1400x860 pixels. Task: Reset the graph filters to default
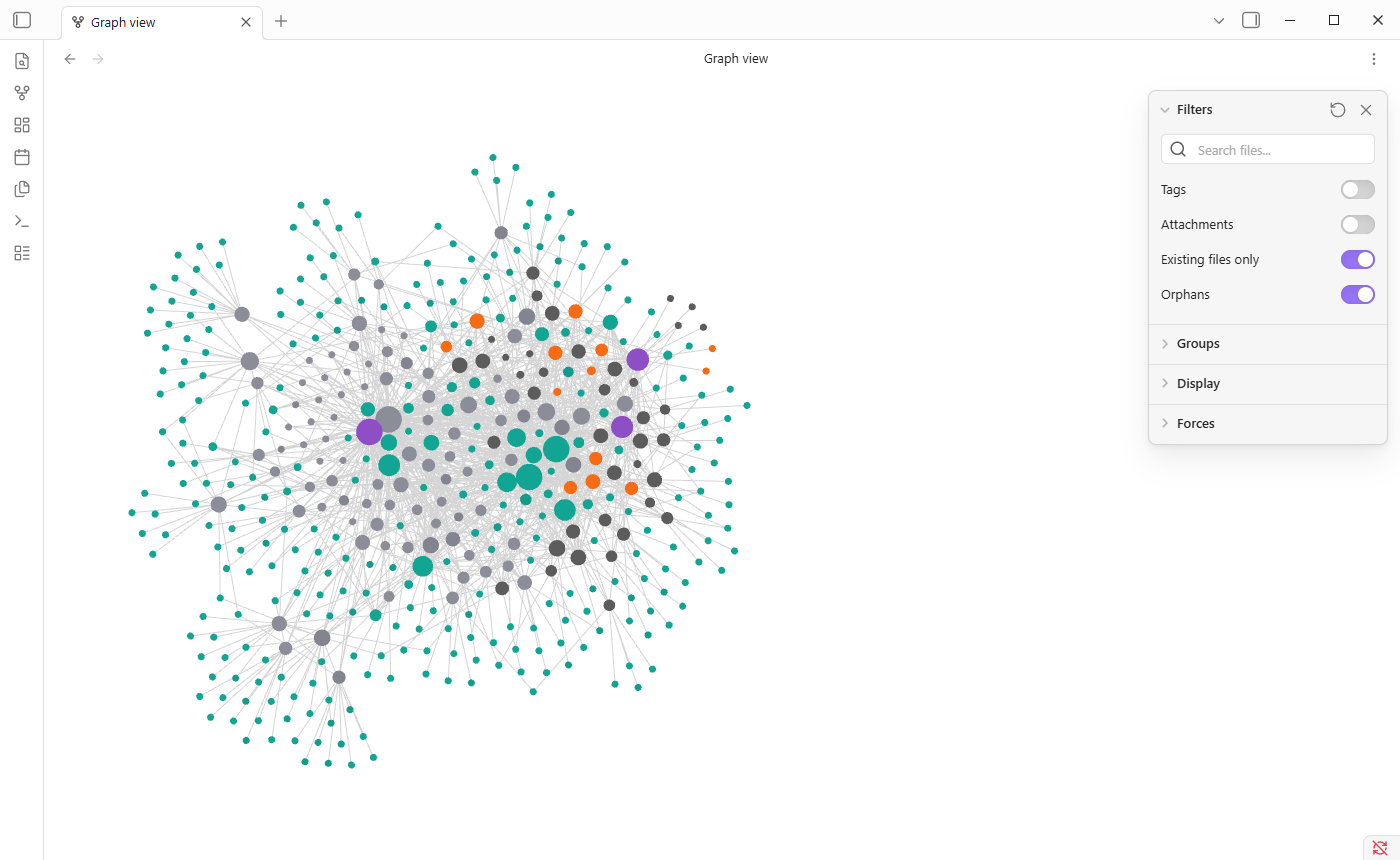[1338, 110]
